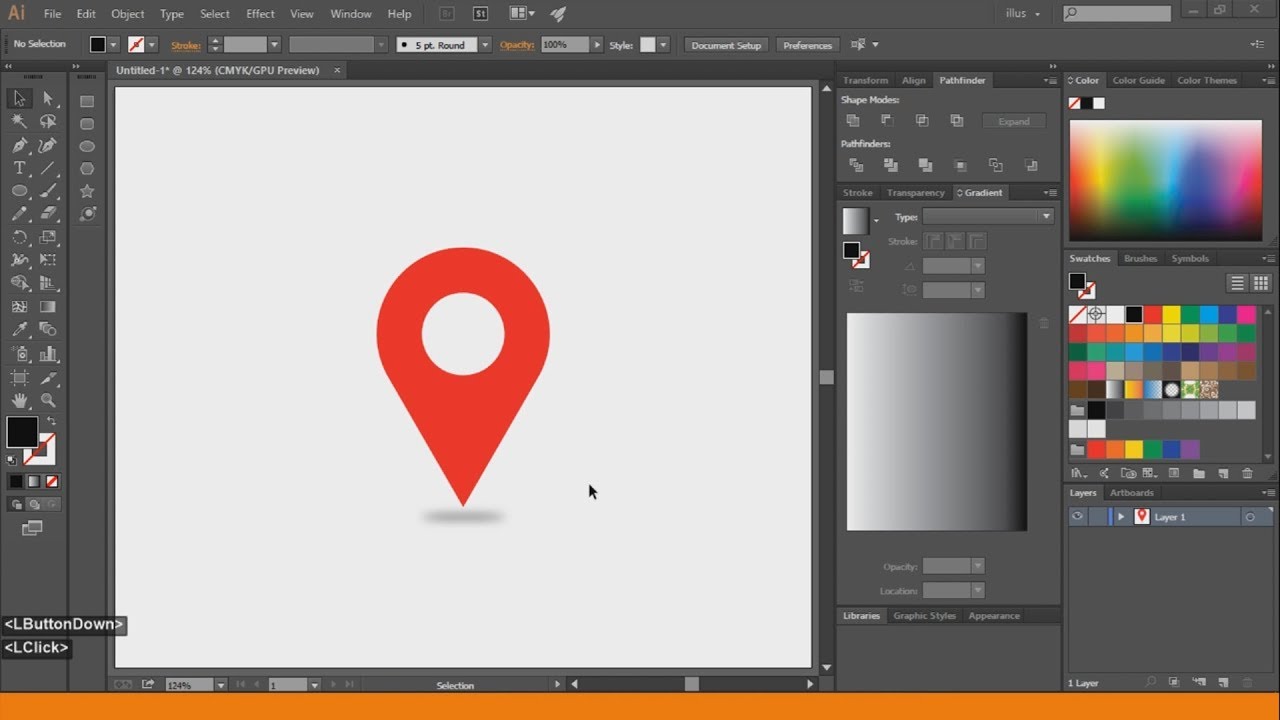Image resolution: width=1280 pixels, height=720 pixels.
Task: Select the Line Segment tool
Action: 47,168
